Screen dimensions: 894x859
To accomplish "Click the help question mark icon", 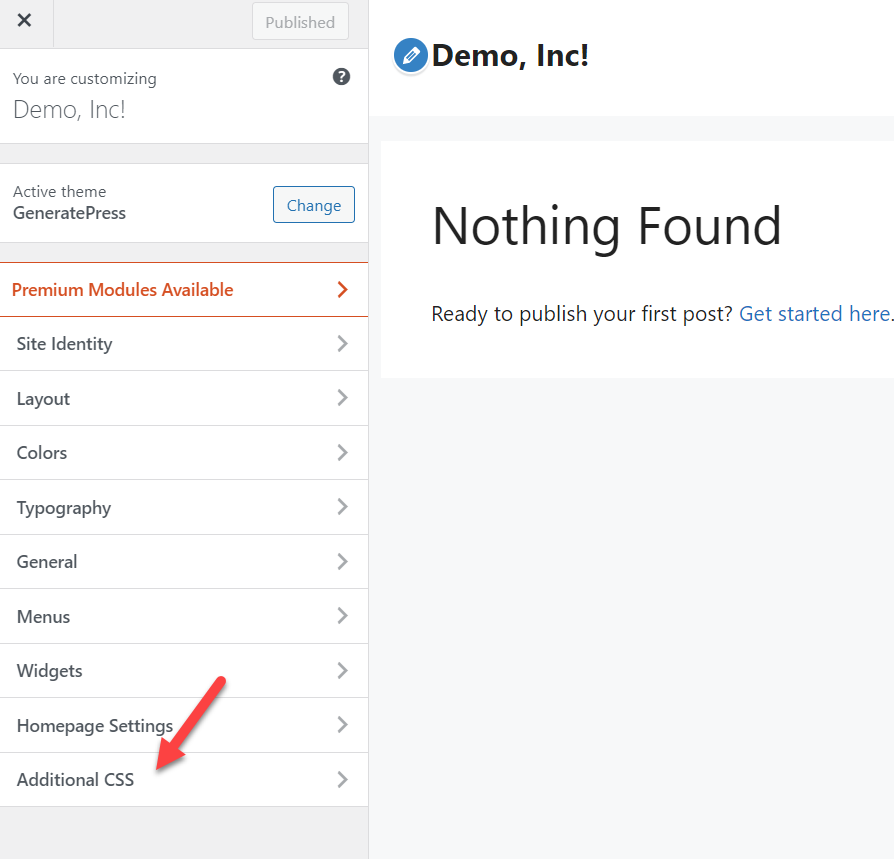I will [x=341, y=76].
